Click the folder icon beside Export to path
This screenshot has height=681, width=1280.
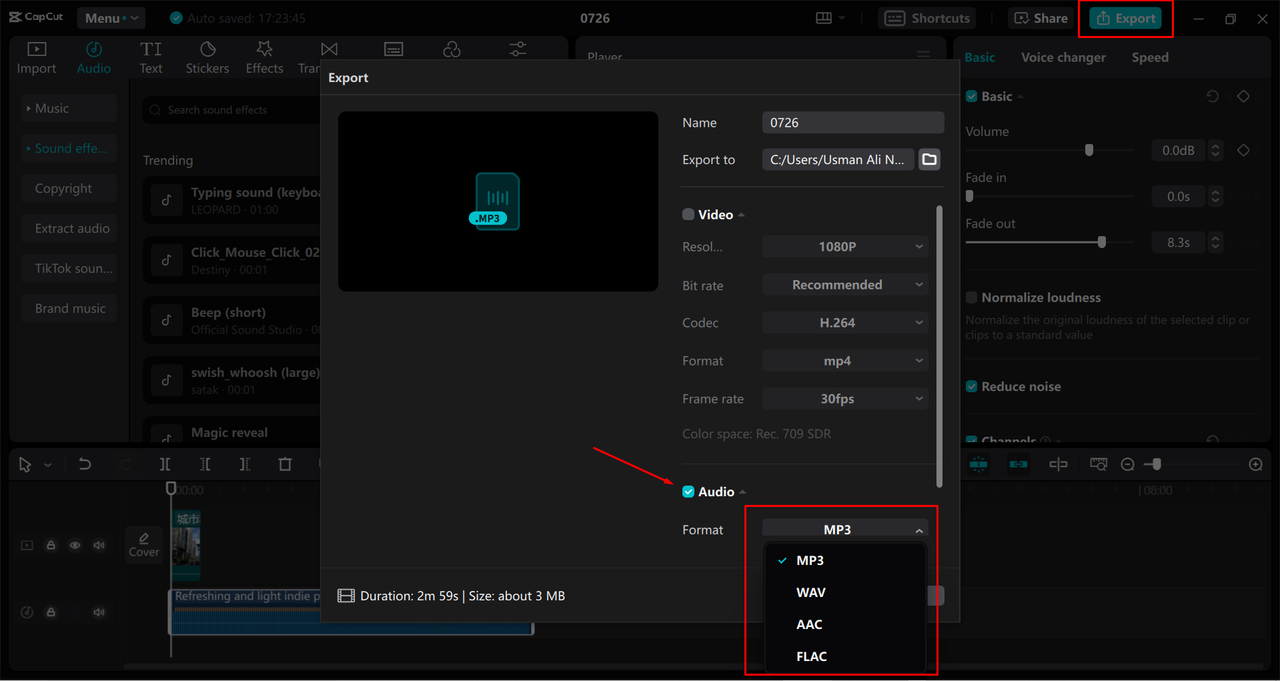coord(929,159)
